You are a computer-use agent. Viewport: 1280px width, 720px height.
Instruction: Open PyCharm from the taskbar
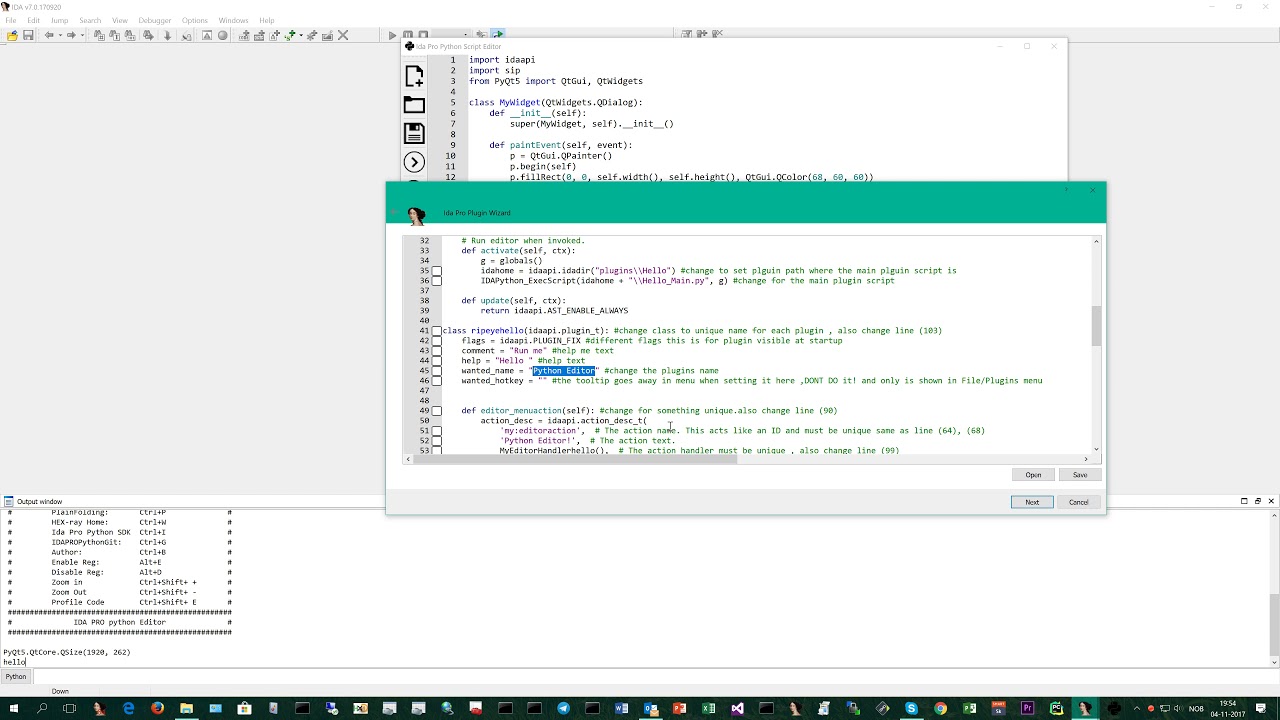click(1056, 708)
